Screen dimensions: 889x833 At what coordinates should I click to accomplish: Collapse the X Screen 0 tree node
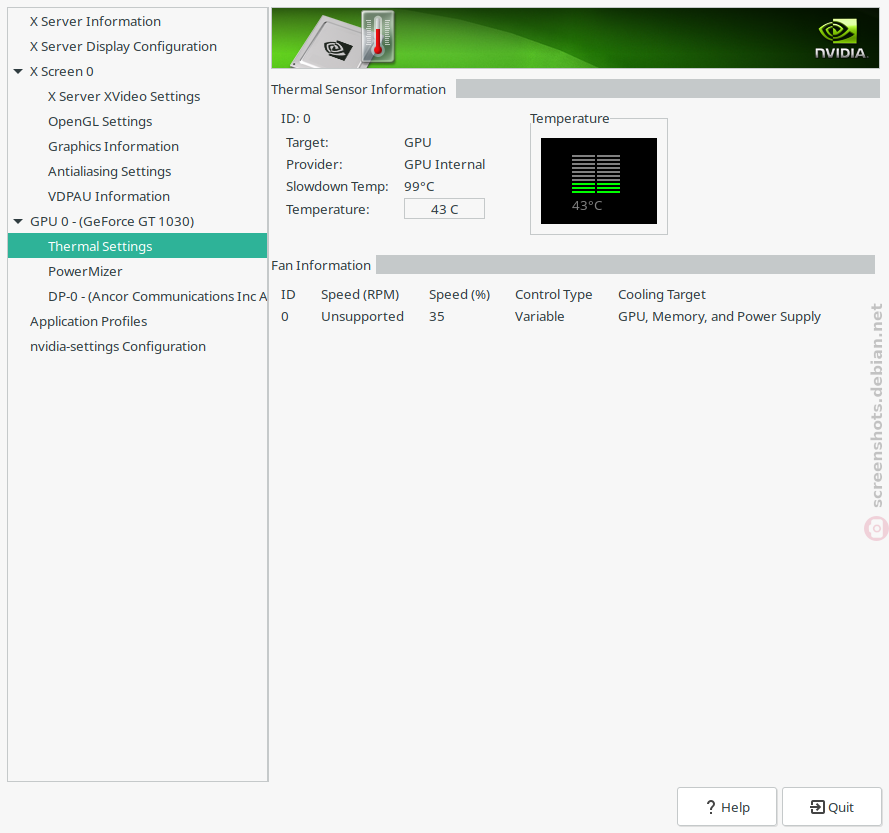(x=18, y=71)
